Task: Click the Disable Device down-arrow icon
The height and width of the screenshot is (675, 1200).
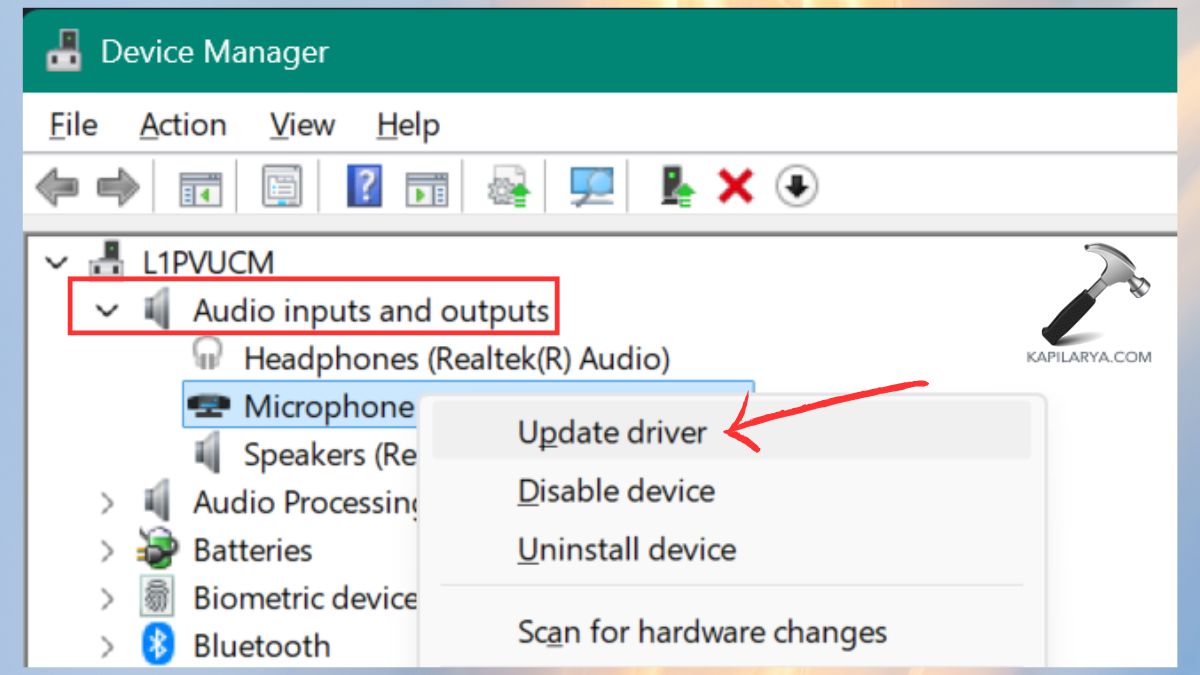Action: pyautogui.click(x=795, y=186)
